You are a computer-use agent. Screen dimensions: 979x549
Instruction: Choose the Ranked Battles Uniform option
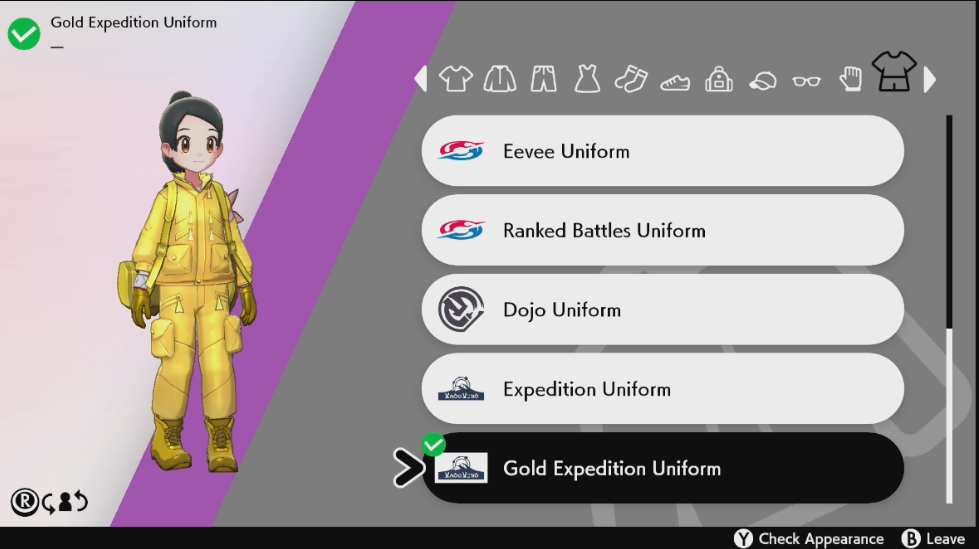pyautogui.click(x=662, y=230)
